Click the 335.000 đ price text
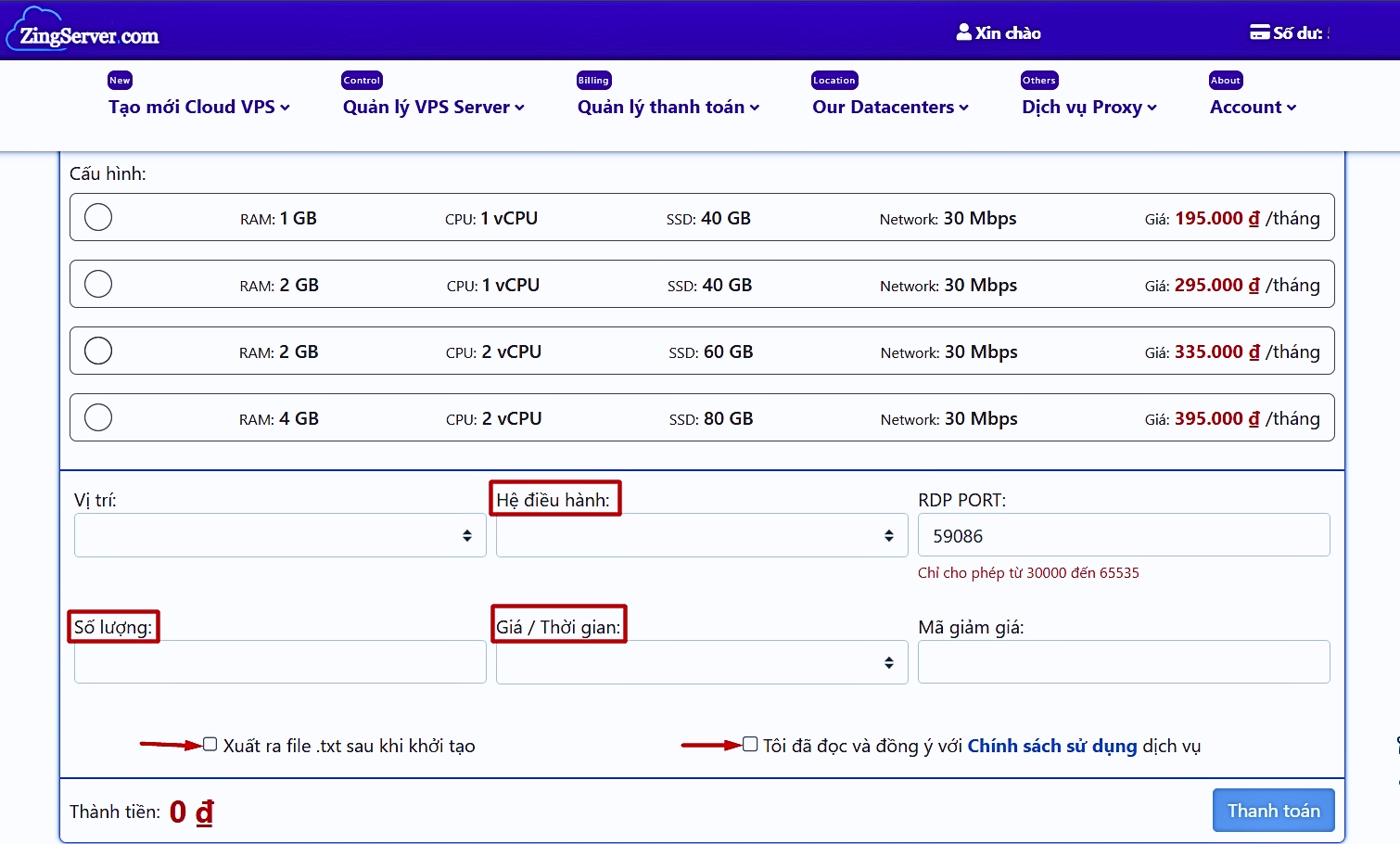Screen dimensions: 1400x844 (1217, 352)
